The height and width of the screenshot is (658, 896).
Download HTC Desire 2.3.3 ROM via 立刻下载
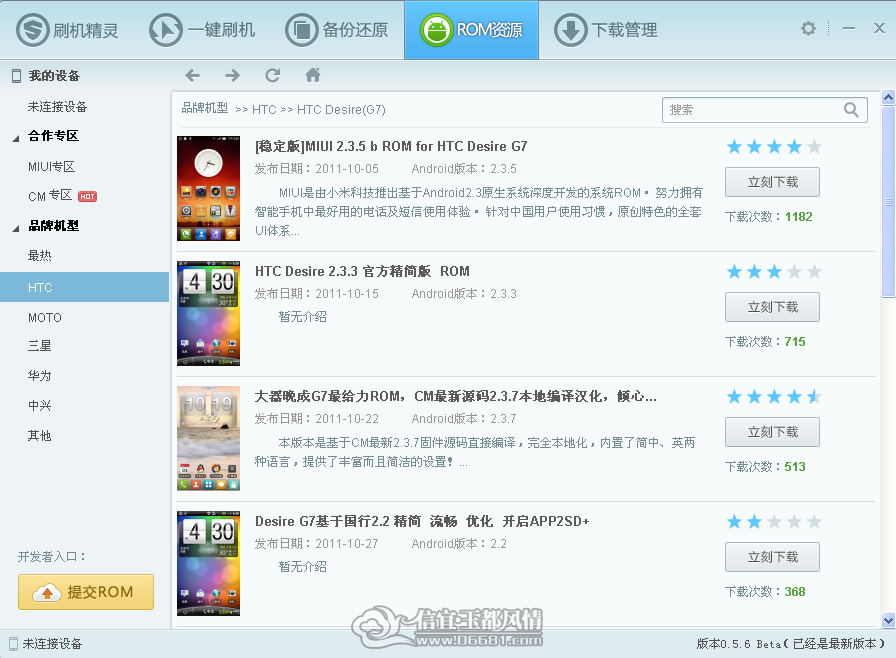coord(772,307)
